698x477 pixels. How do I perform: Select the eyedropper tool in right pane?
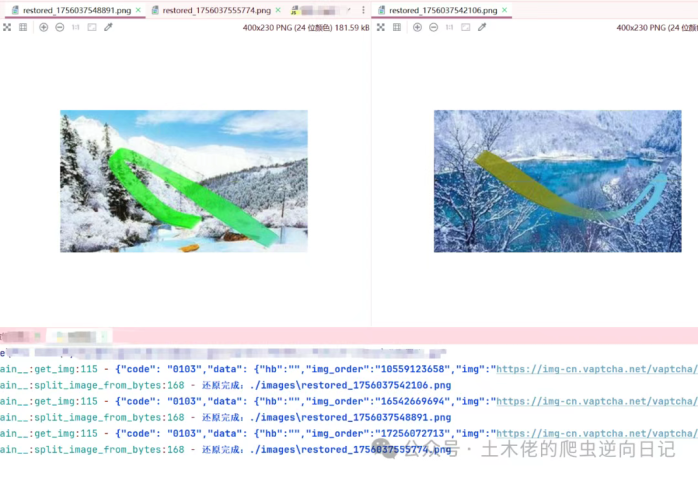pyautogui.click(x=482, y=27)
